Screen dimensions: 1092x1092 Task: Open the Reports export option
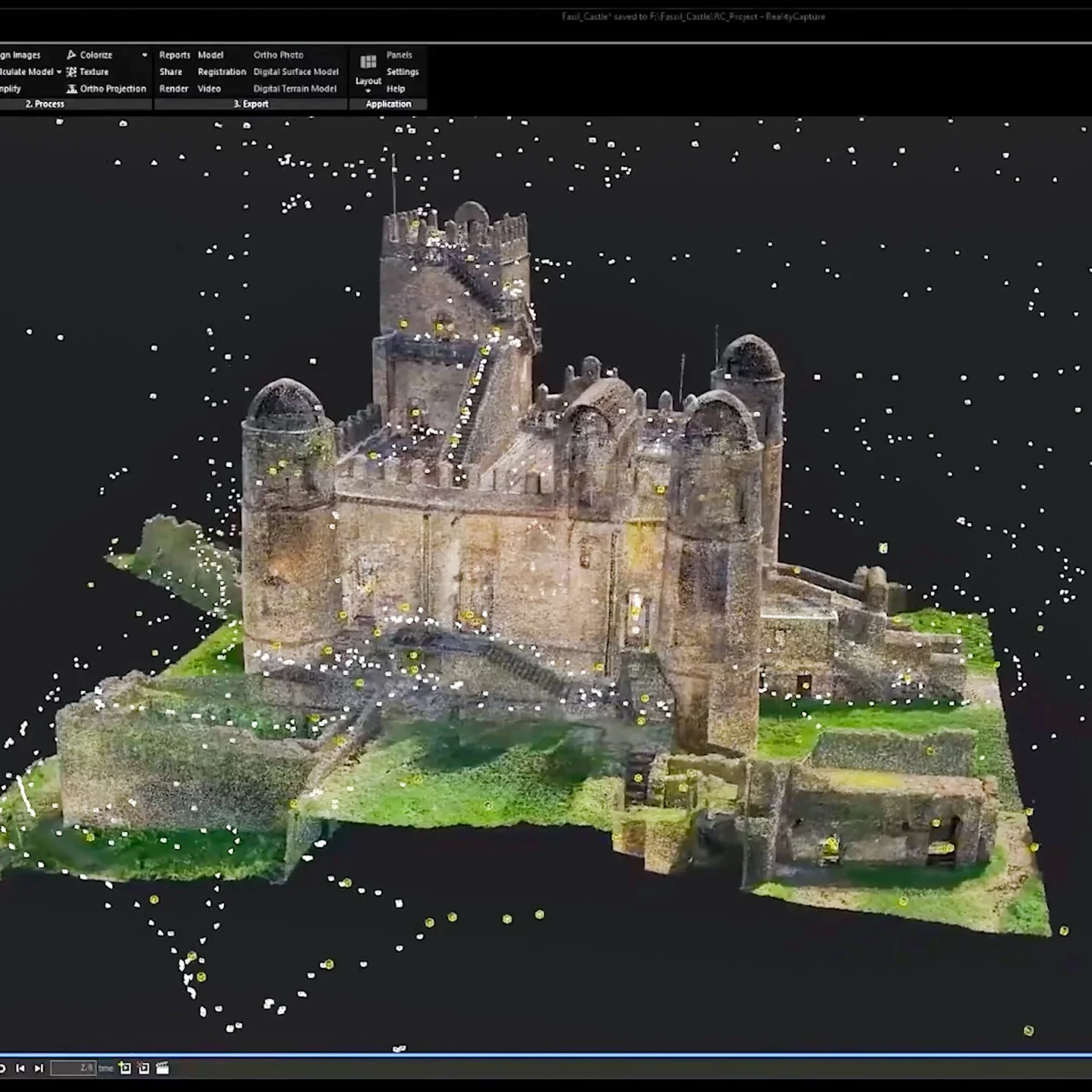[175, 55]
